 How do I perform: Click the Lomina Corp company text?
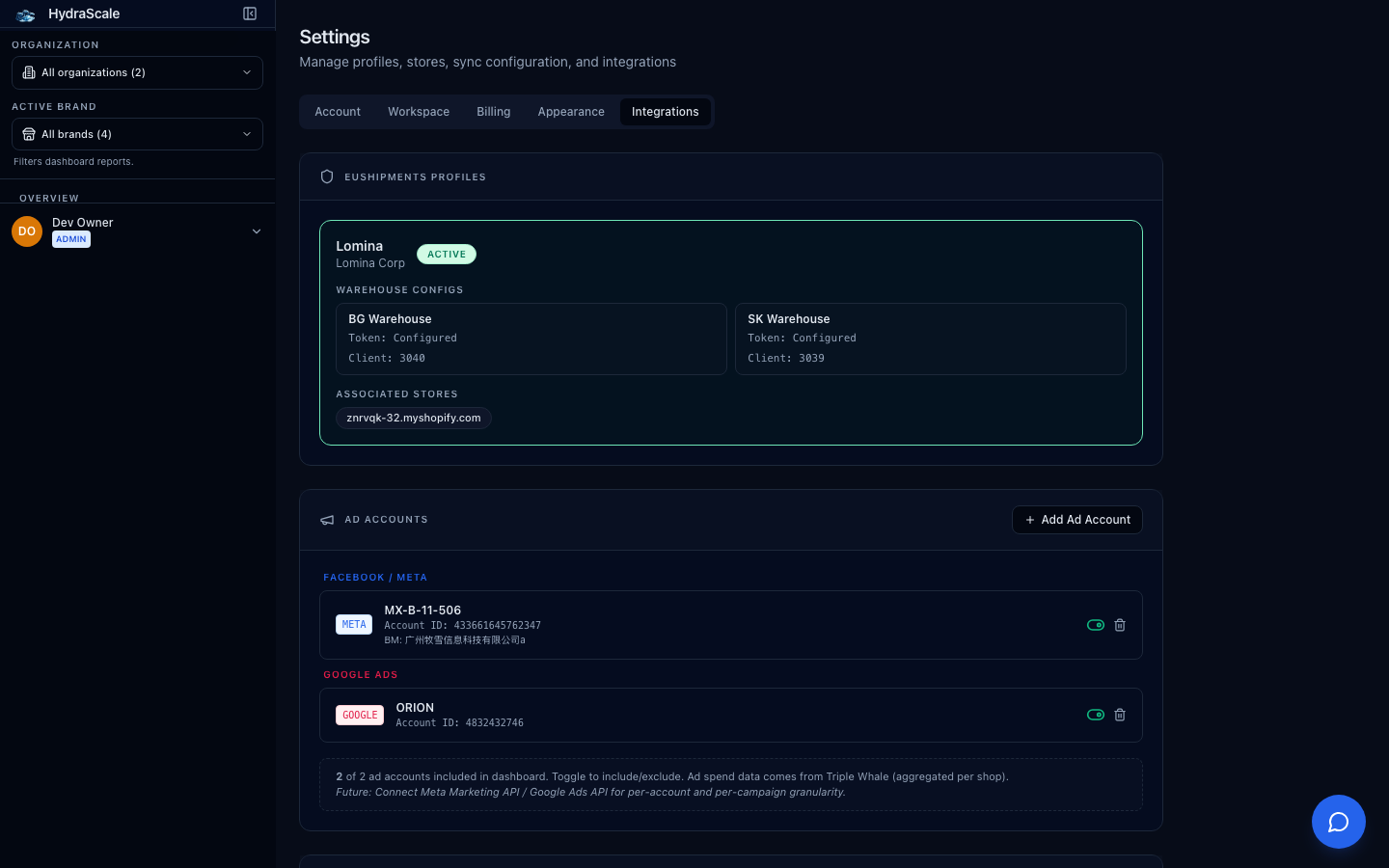tap(370, 263)
